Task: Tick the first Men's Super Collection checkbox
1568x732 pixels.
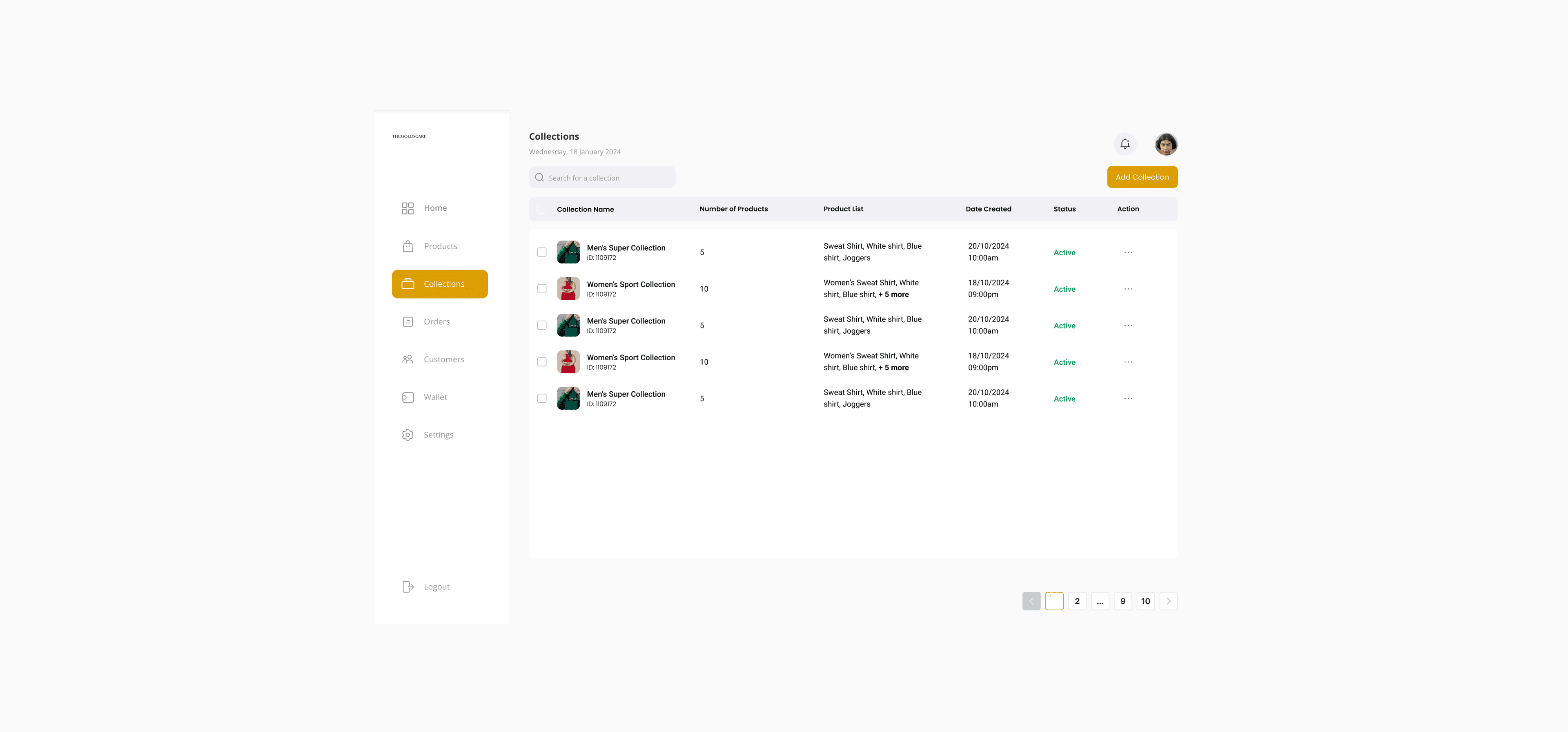Action: [542, 252]
